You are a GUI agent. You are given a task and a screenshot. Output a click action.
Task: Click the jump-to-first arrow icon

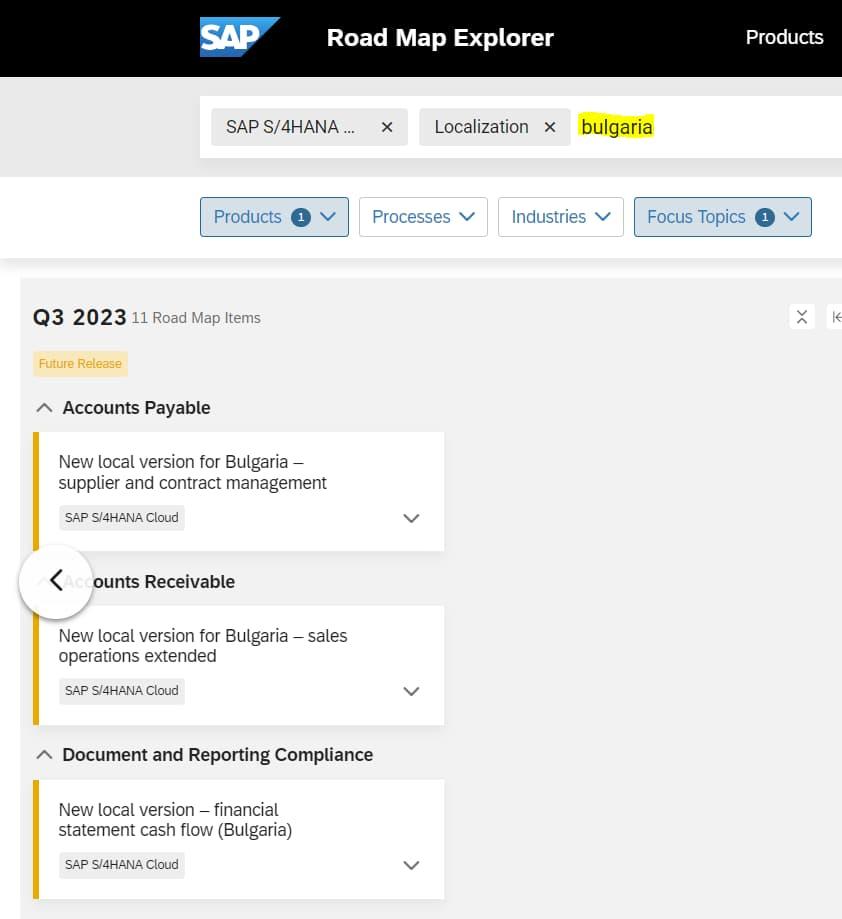click(x=835, y=317)
